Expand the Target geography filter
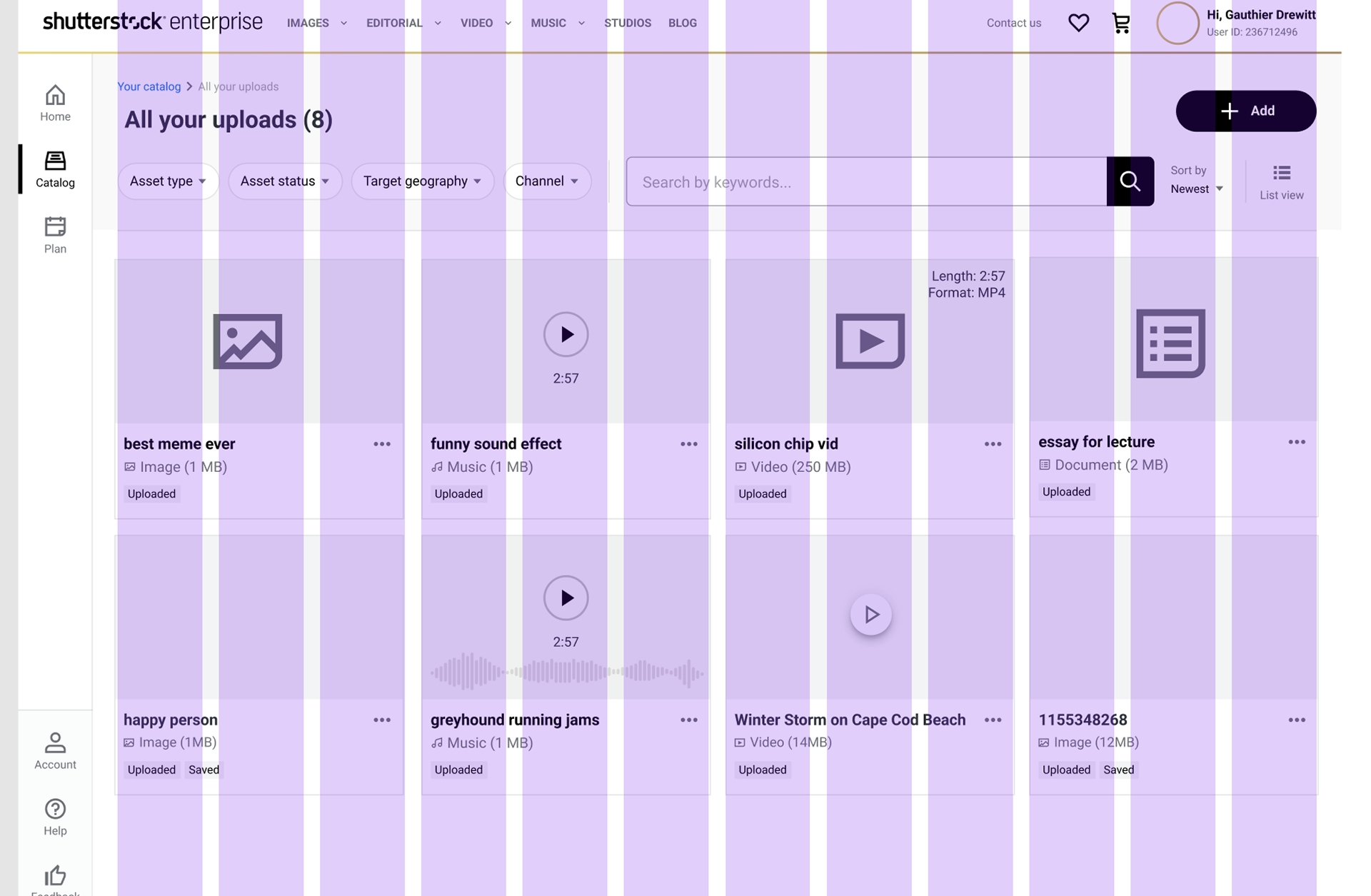Image resolution: width=1371 pixels, height=896 pixels. [422, 181]
